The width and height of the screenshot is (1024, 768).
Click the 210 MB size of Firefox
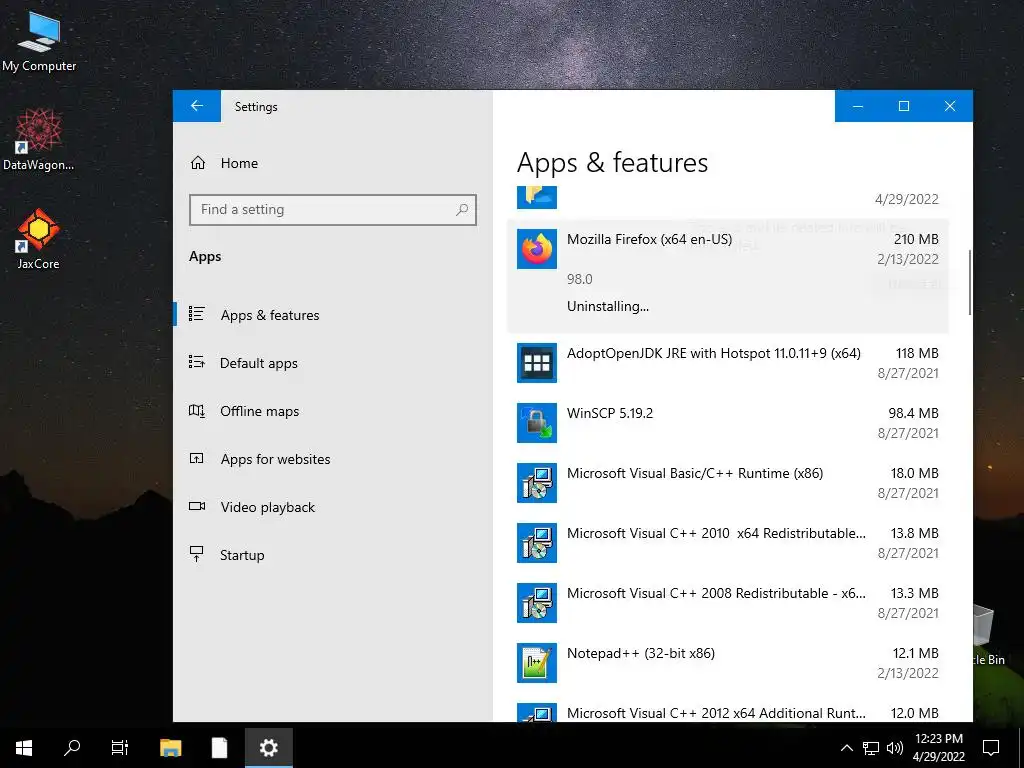(916, 240)
